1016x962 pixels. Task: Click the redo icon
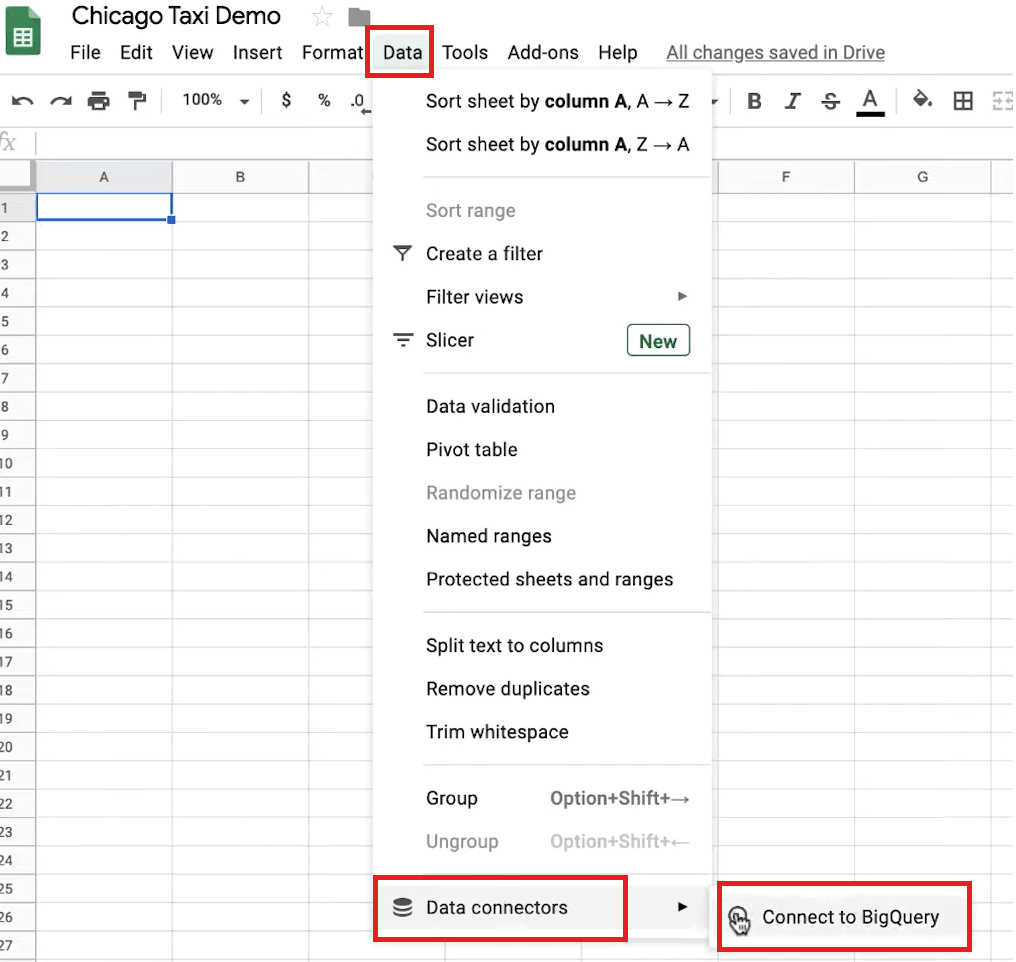pos(61,101)
